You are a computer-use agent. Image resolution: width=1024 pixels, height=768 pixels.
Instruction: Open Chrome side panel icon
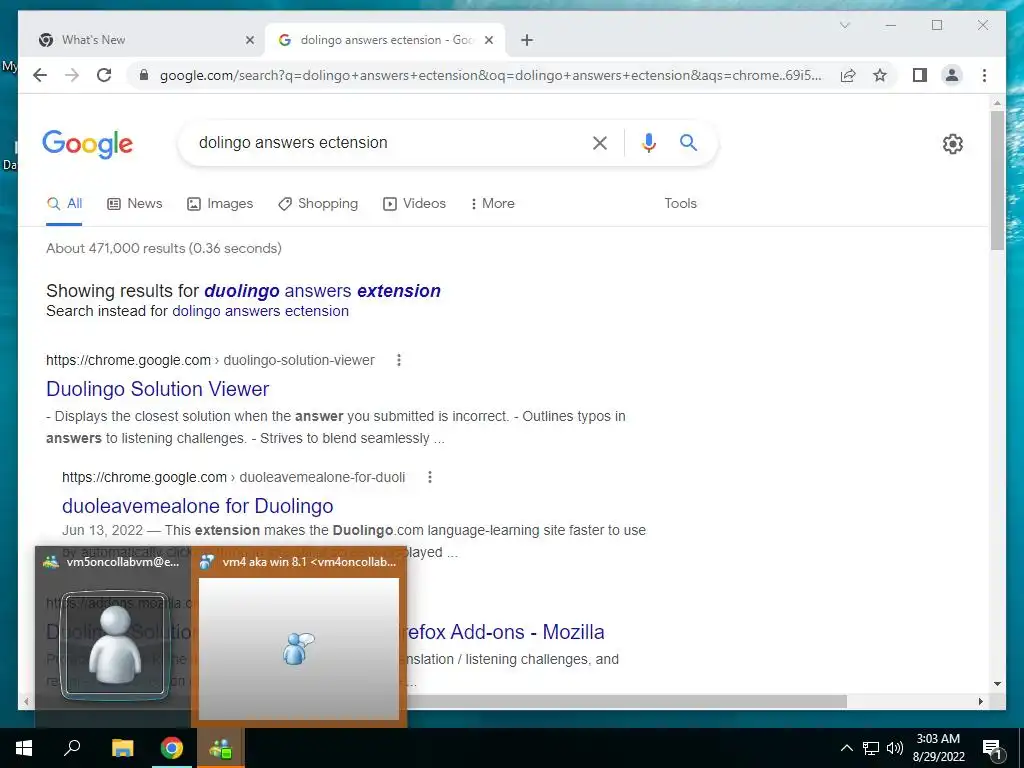920,75
